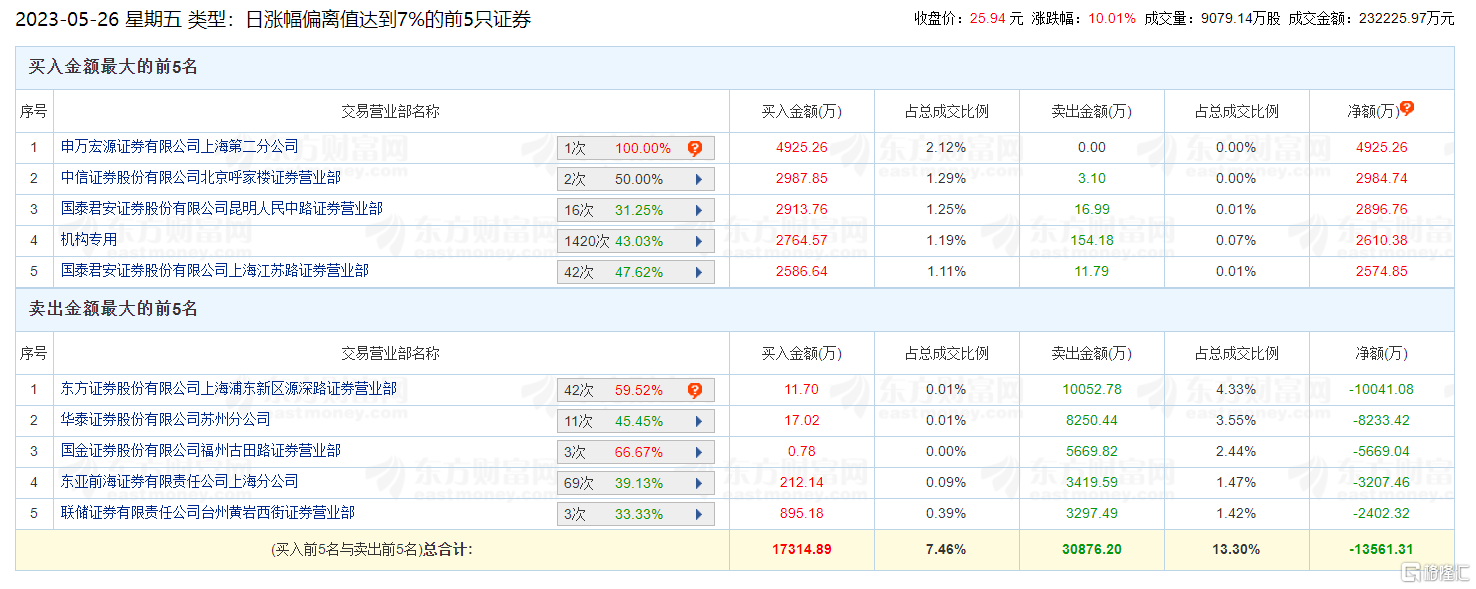
Task: Click the 买入金额最大的前5名 section header
Action: pos(113,67)
